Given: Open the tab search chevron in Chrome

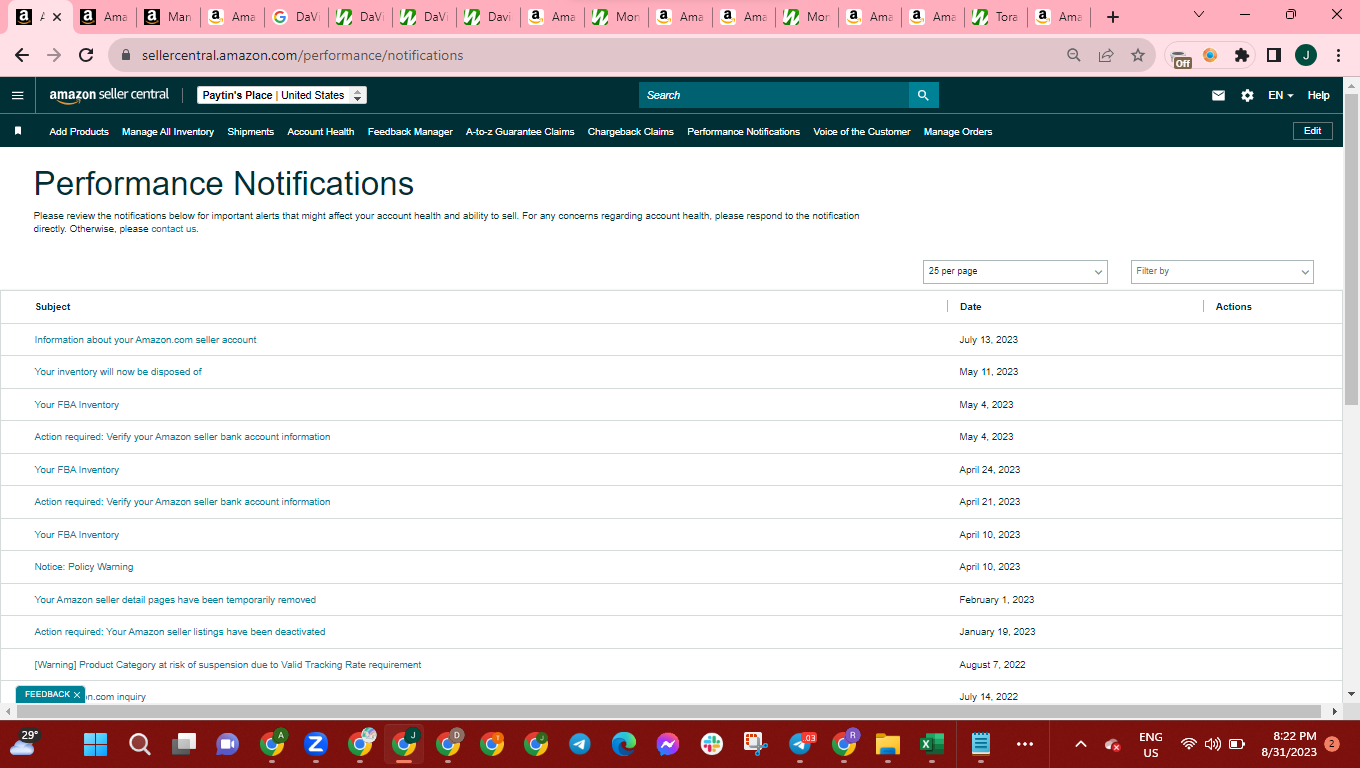Looking at the screenshot, I should click(x=1199, y=15).
